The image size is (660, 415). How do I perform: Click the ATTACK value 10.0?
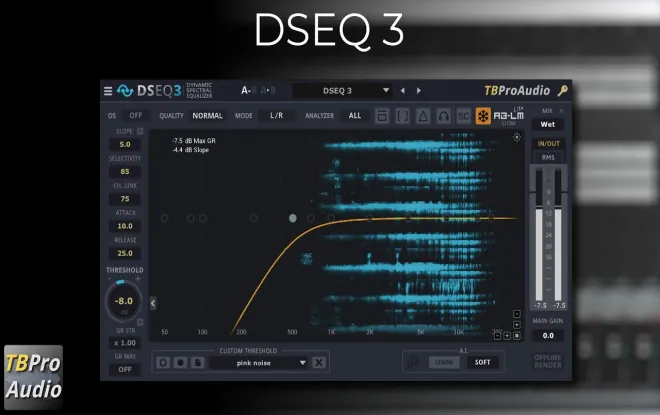(x=125, y=226)
